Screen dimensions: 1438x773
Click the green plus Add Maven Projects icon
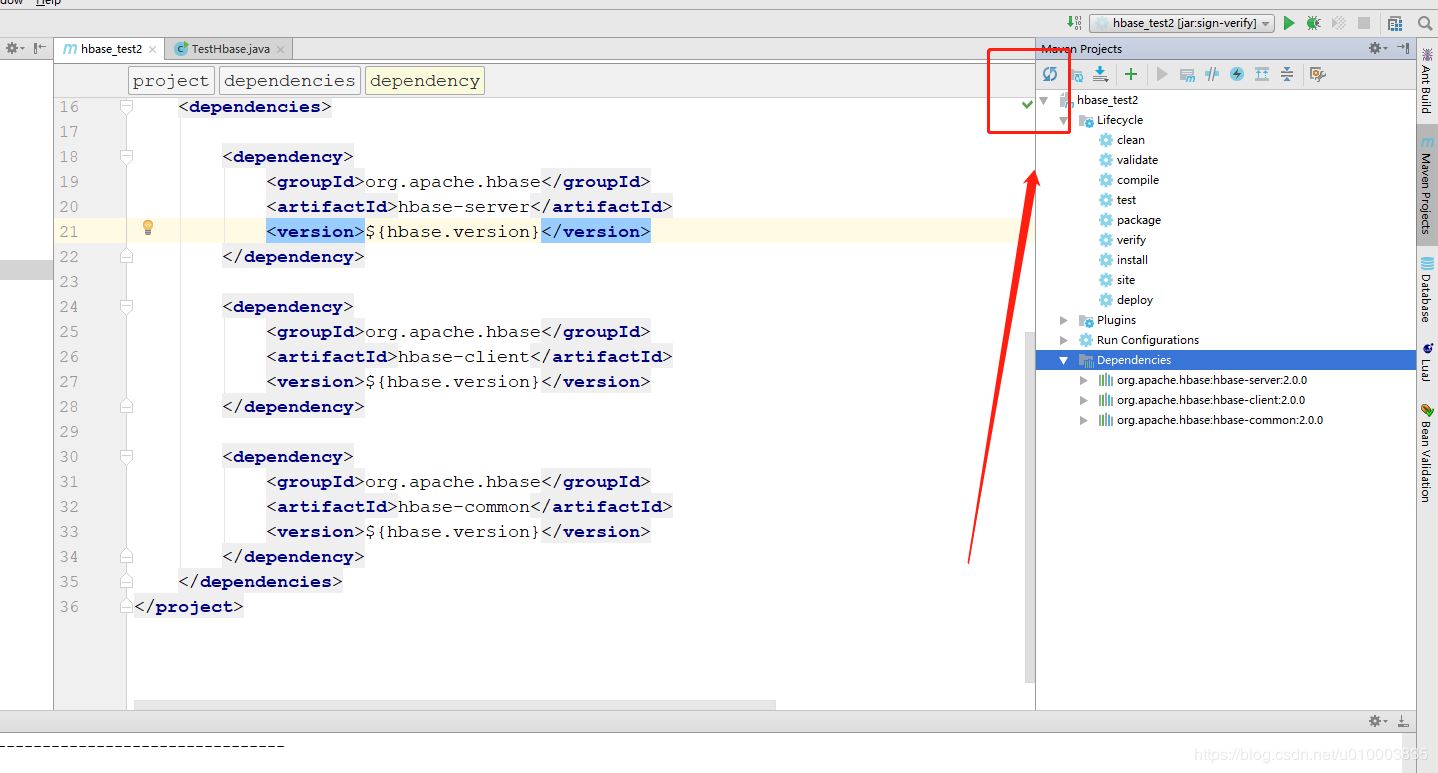(x=1131, y=74)
